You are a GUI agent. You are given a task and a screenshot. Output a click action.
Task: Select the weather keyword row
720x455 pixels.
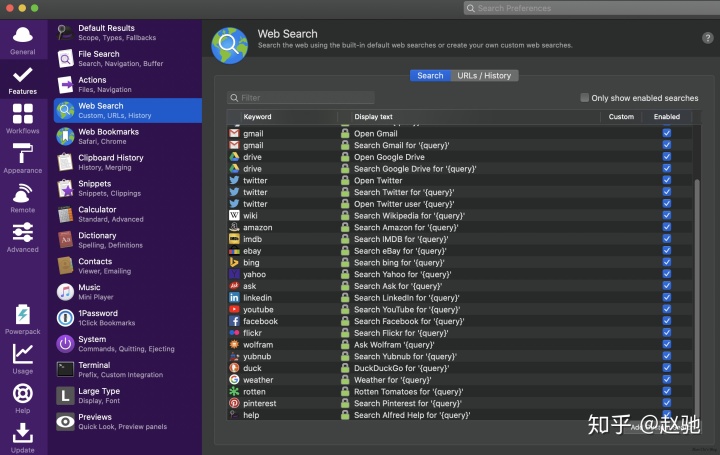tap(460, 380)
